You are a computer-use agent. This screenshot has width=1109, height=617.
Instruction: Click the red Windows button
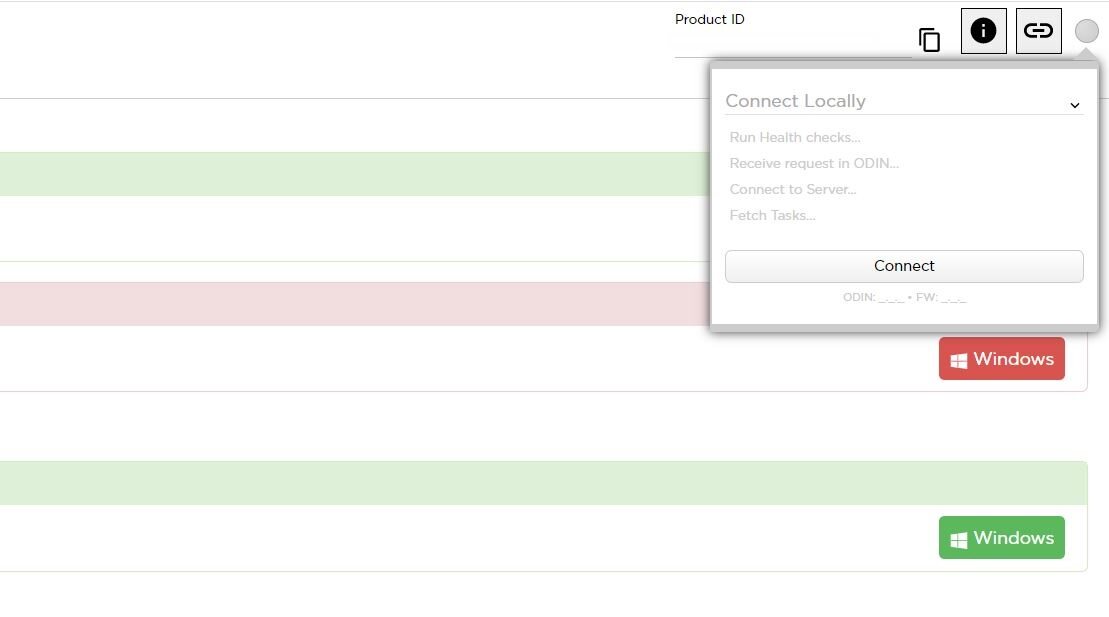click(x=1001, y=359)
